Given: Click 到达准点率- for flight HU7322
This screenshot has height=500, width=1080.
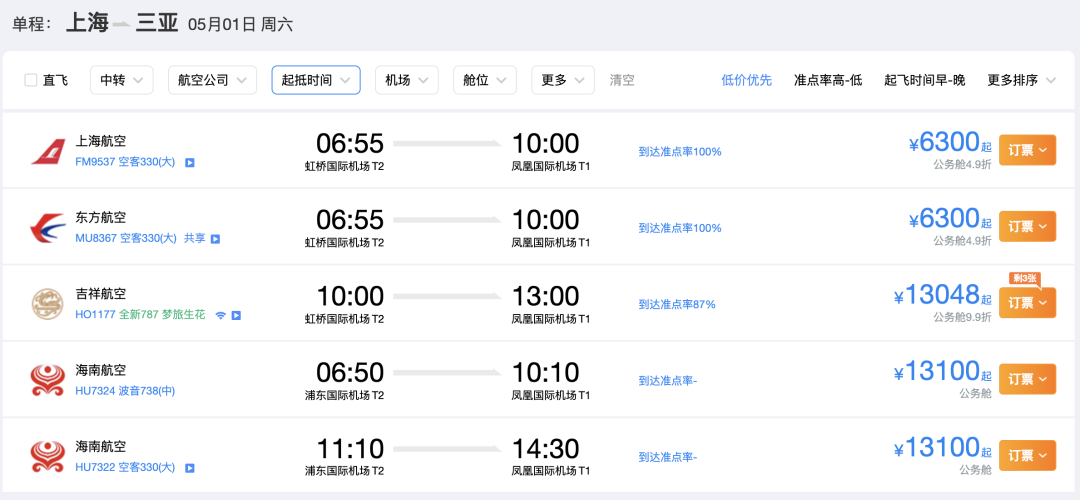Looking at the screenshot, I should click(668, 457).
